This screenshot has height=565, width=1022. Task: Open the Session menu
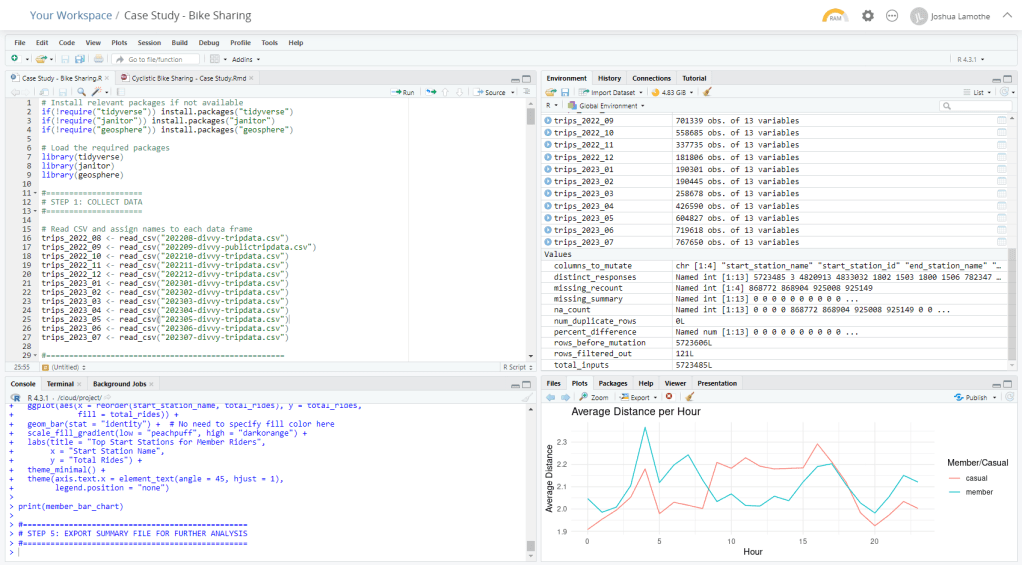coord(149,43)
